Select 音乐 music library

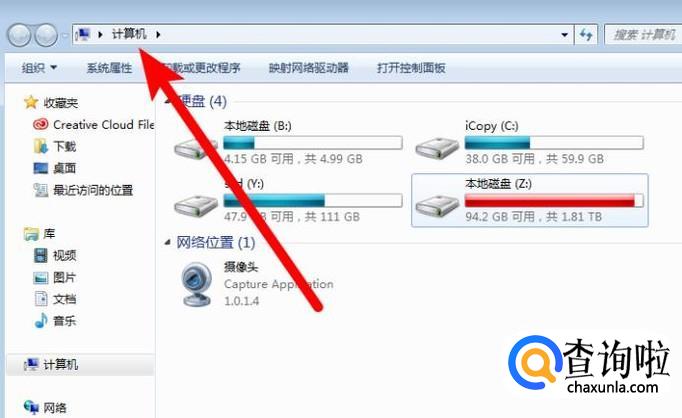click(55, 321)
